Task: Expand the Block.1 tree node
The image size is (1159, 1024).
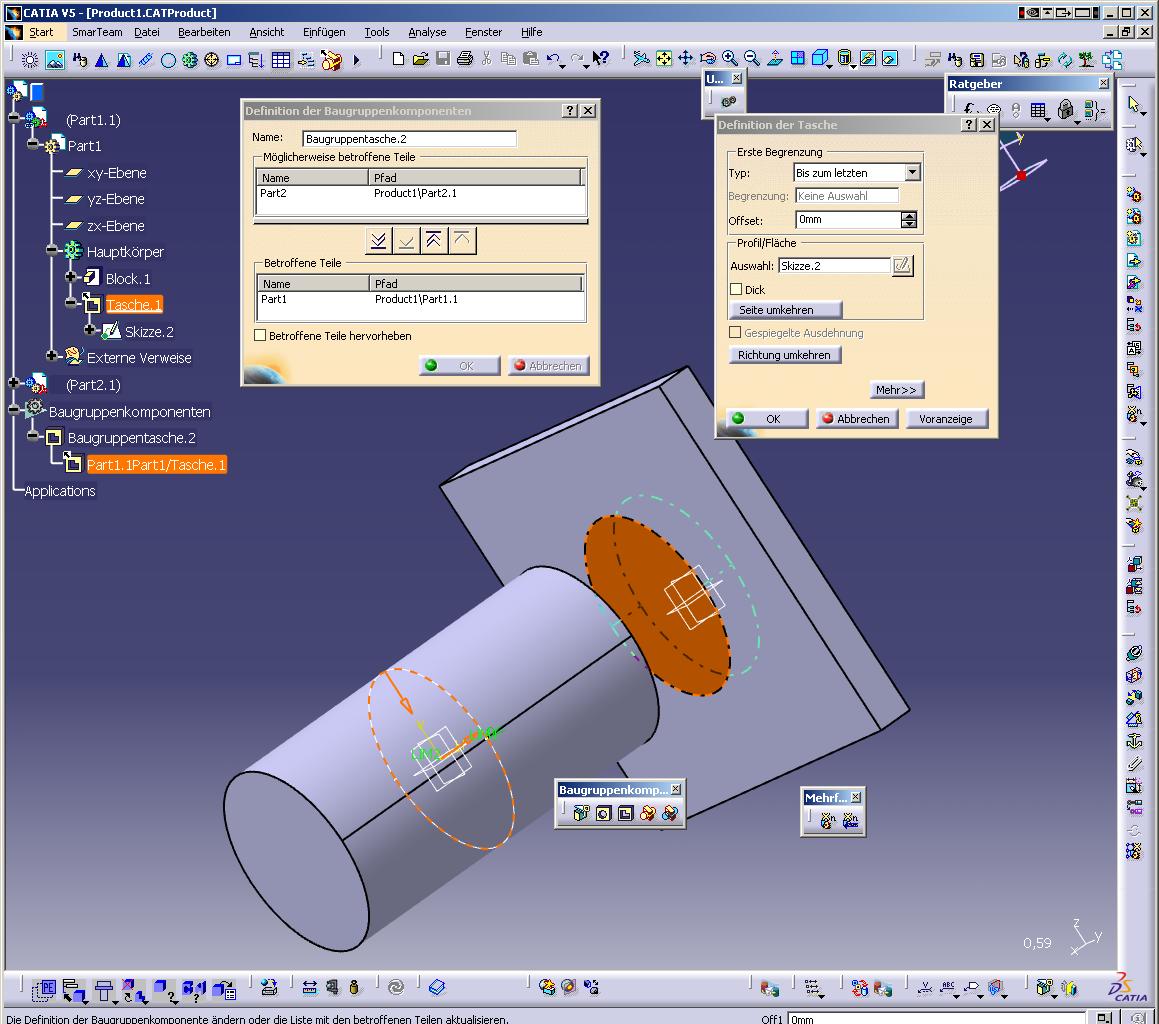Action: [x=70, y=277]
